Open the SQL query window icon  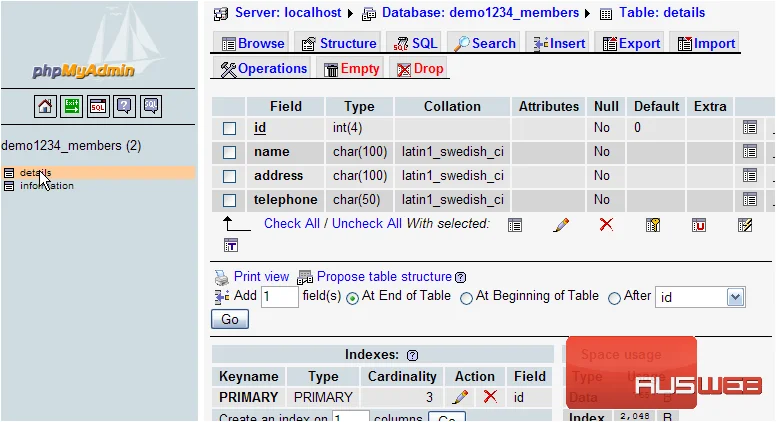(x=98, y=106)
